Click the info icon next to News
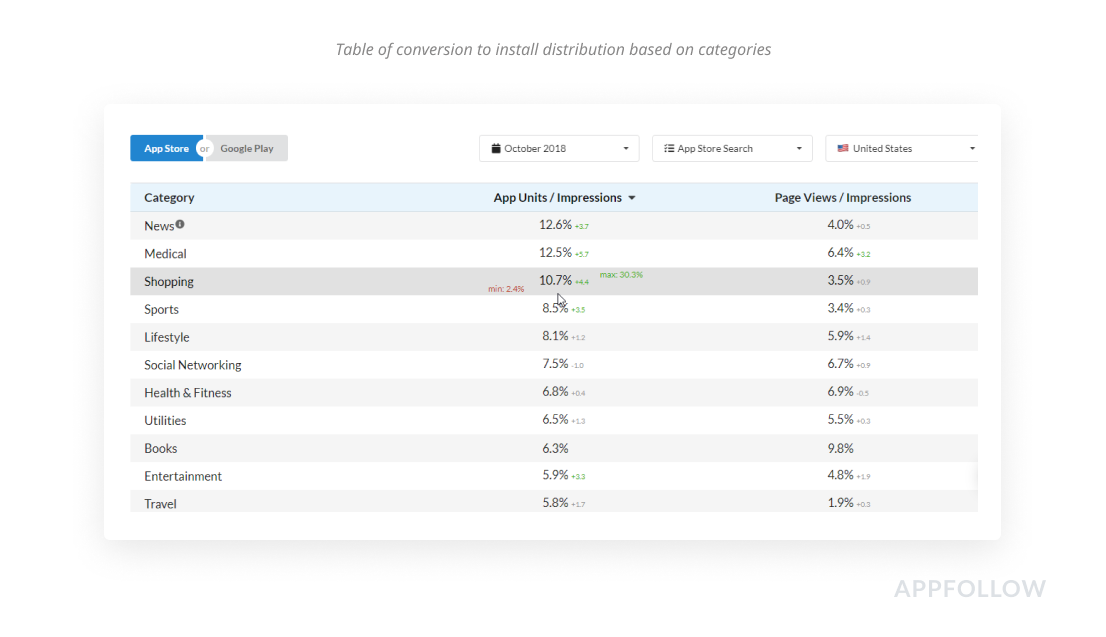 180,224
